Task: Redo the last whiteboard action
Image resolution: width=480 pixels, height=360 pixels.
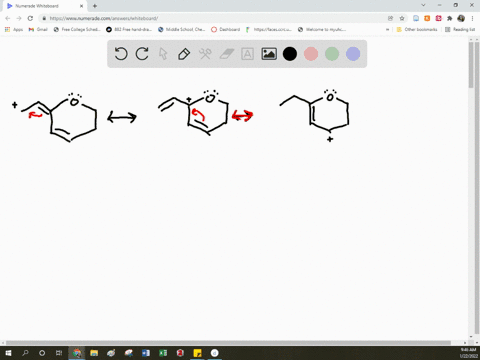Action: pos(142,54)
